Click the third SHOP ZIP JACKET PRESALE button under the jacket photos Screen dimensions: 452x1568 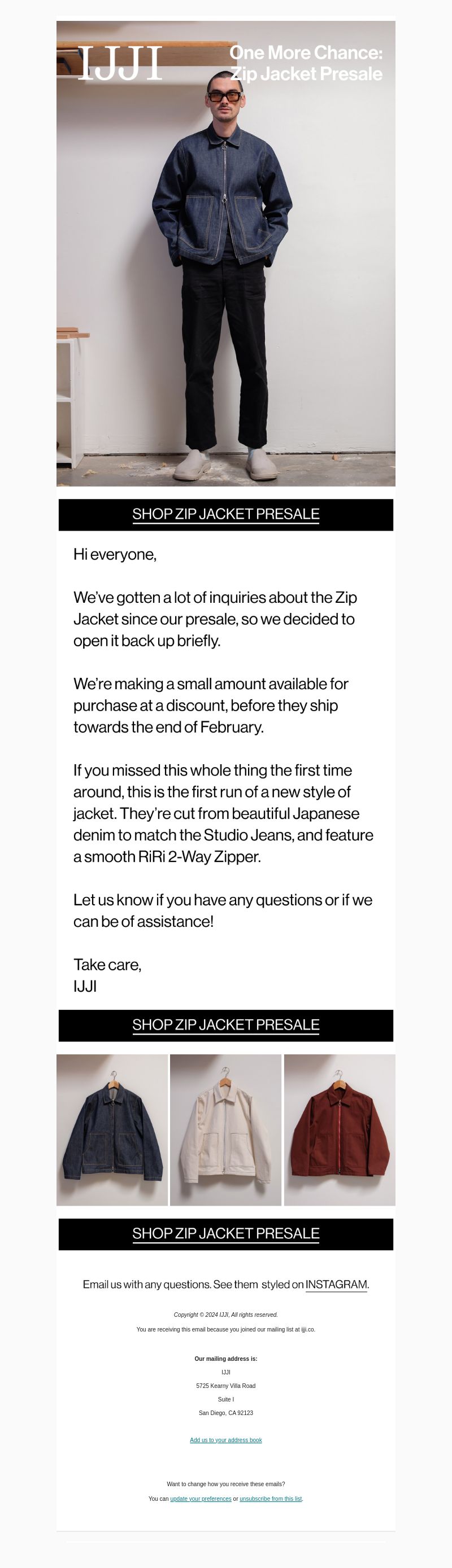point(226,1234)
